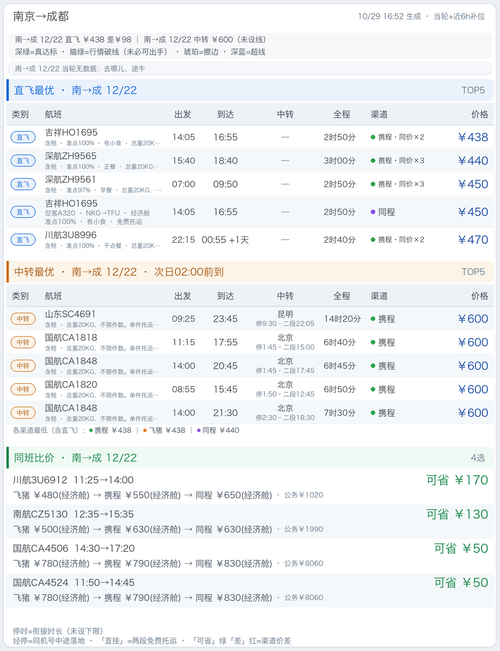This screenshot has height=651, width=500.
Task: Click flight name 深航ZH9561
Action: pyautogui.click(x=70, y=179)
